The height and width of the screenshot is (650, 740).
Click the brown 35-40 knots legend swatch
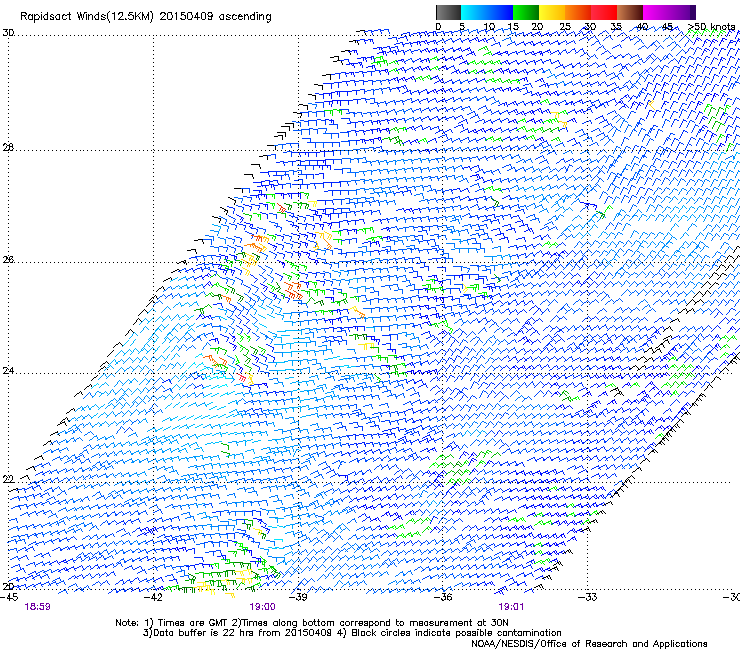click(630, 12)
